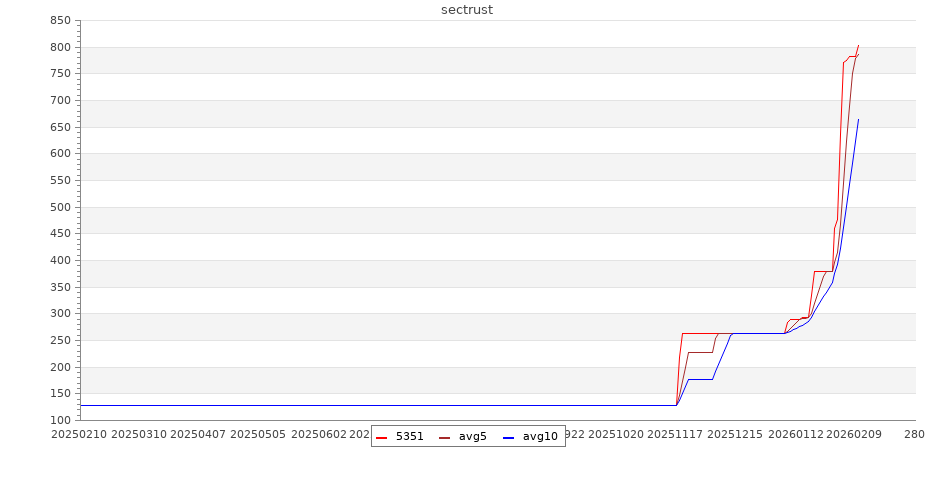Select the 20251215 x-axis date label
This screenshot has height=500, width=935.
(x=735, y=434)
